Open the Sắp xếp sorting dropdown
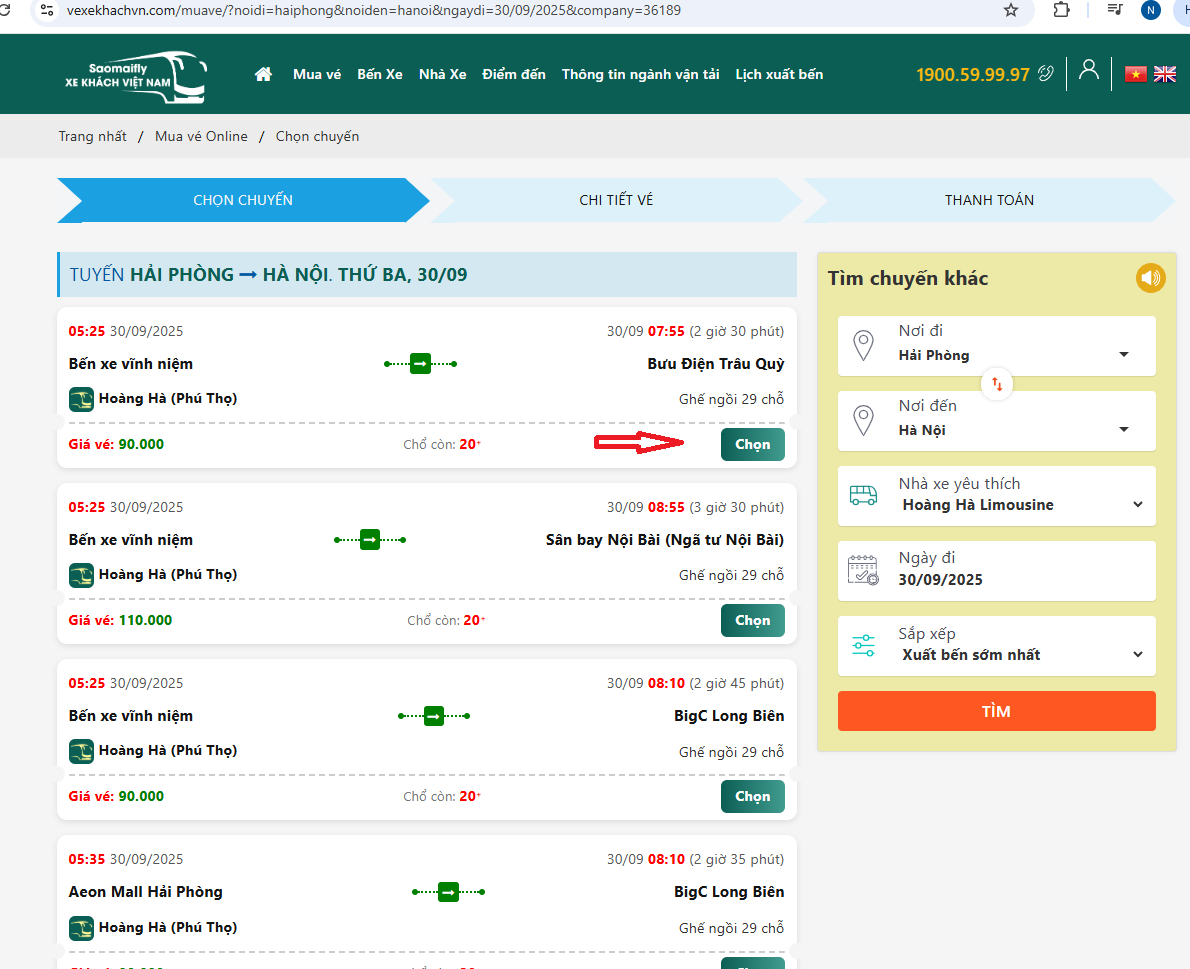Image resolution: width=1190 pixels, height=969 pixels. (1137, 655)
